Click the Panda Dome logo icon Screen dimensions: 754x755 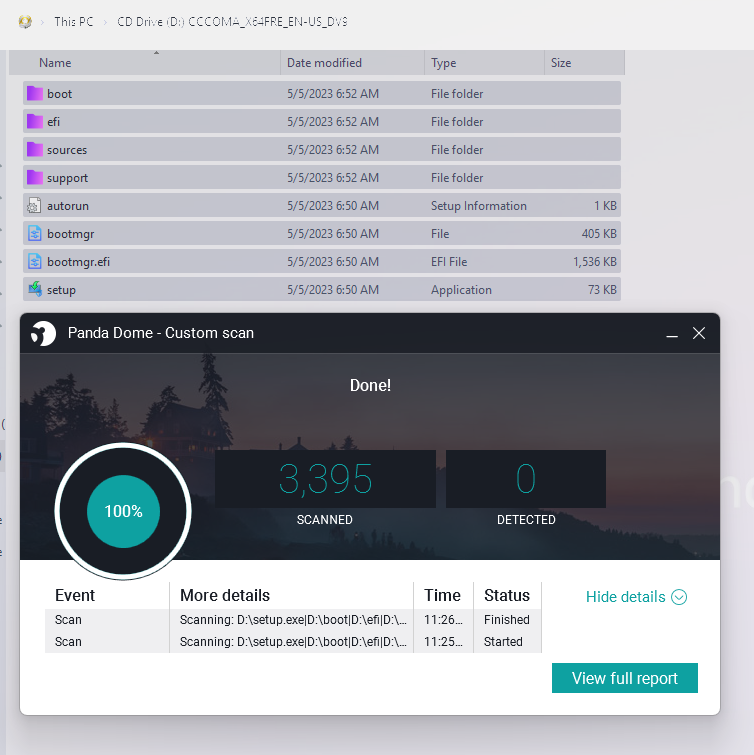click(43, 333)
